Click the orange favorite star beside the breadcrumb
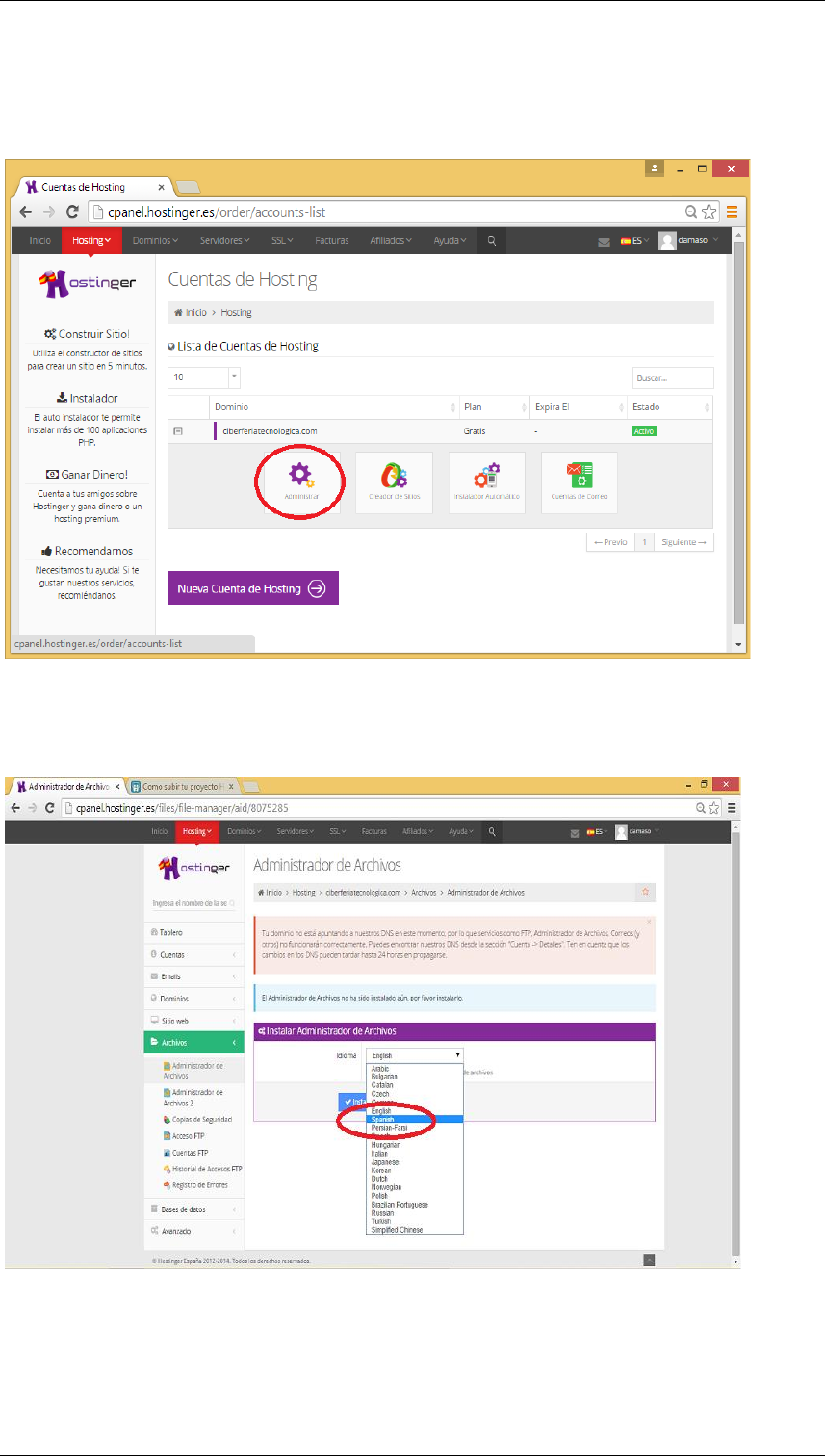The image size is (825, 1456). pos(645,892)
